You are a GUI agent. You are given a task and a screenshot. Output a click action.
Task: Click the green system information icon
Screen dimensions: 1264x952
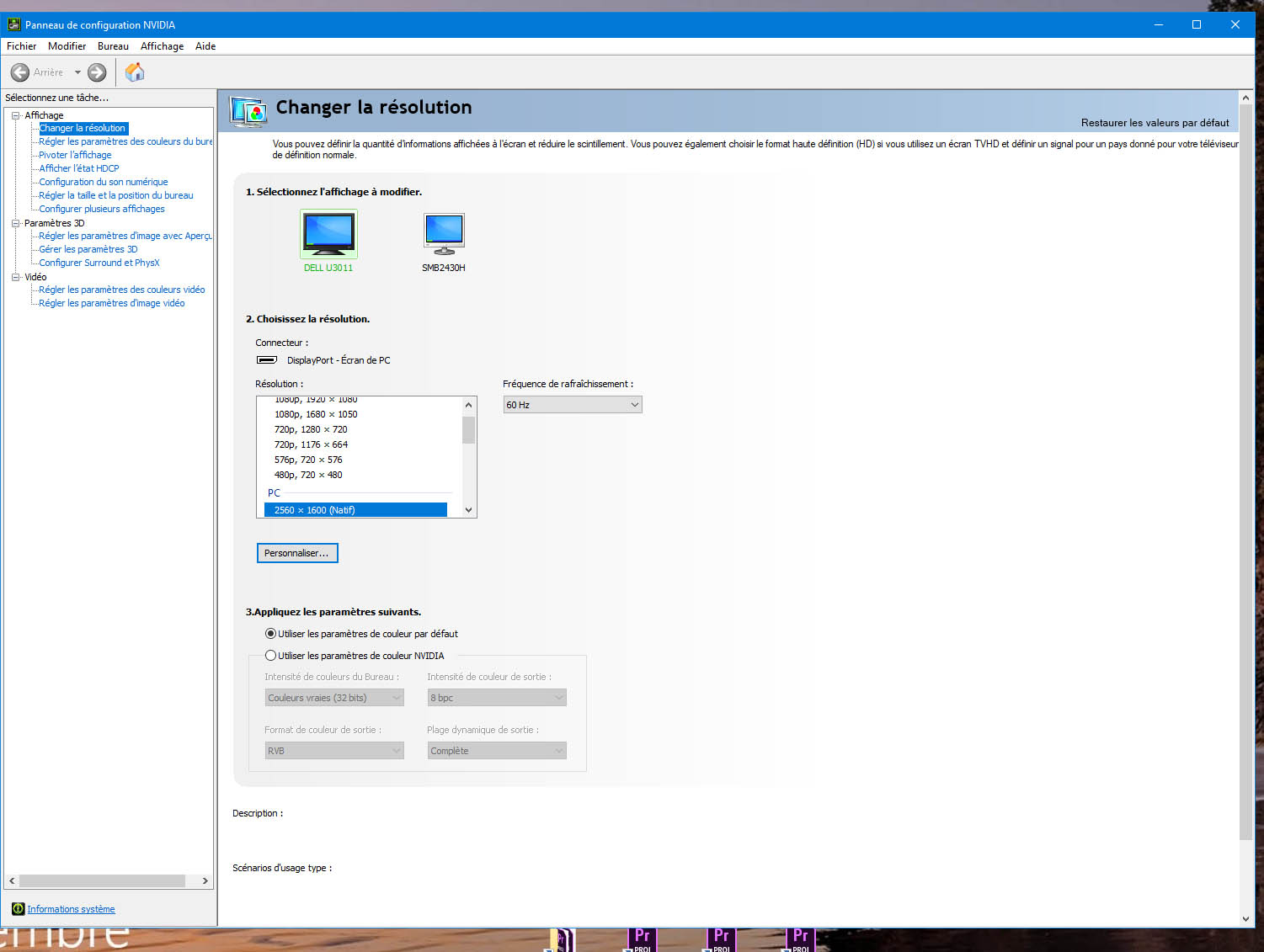18,909
